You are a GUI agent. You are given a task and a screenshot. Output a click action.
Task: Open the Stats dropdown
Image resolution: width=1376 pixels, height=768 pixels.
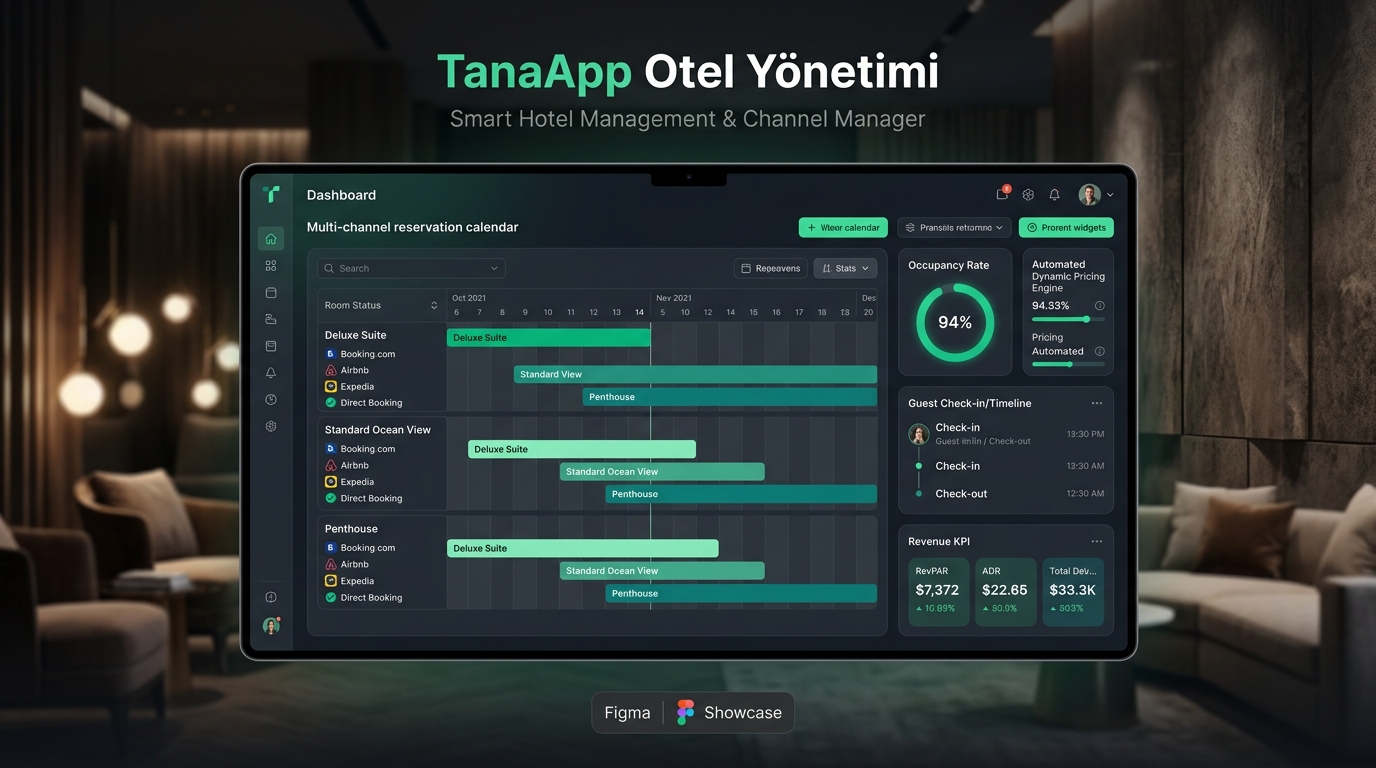(x=845, y=269)
